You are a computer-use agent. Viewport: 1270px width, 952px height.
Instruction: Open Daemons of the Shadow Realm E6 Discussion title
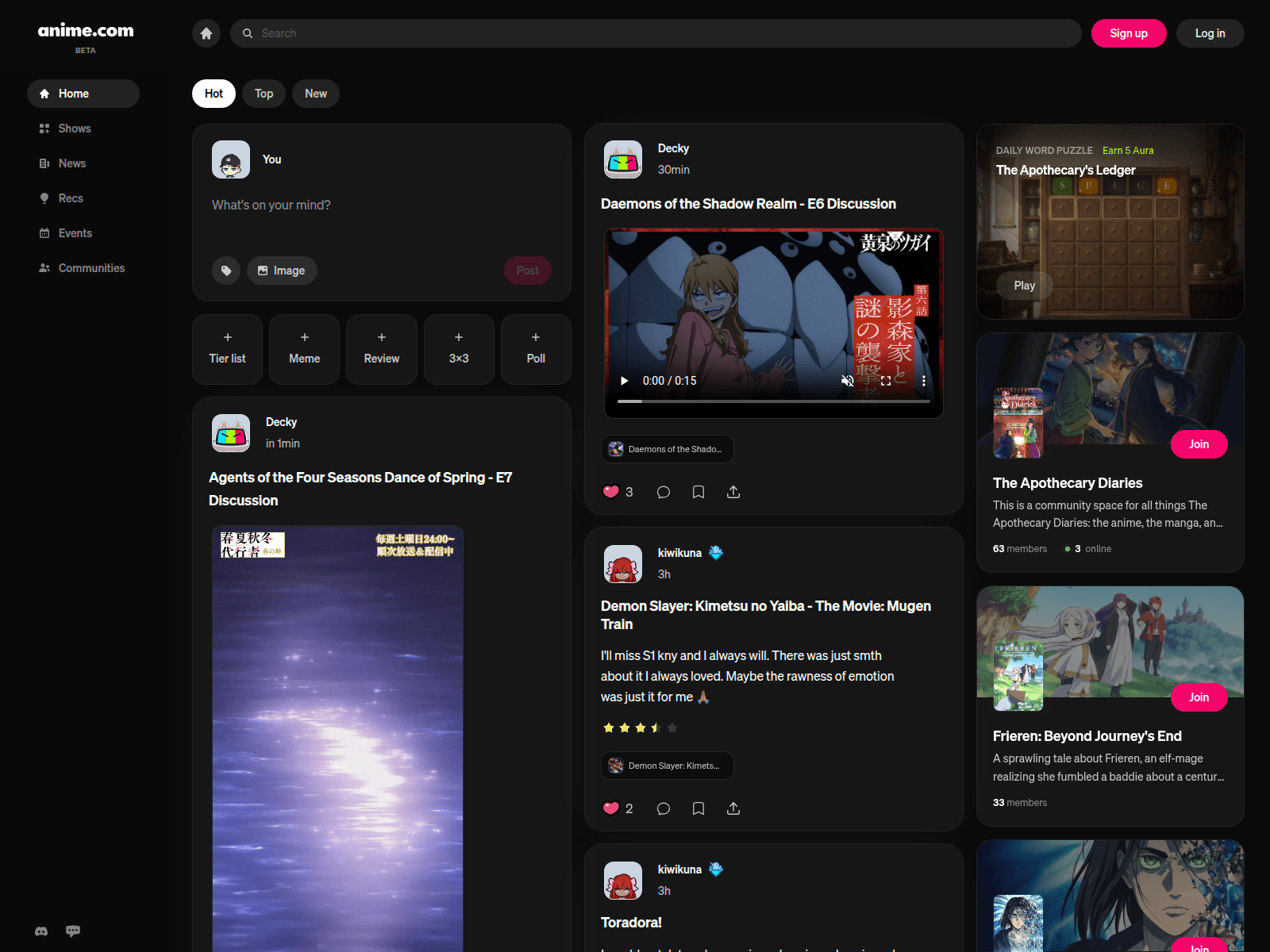coord(749,204)
